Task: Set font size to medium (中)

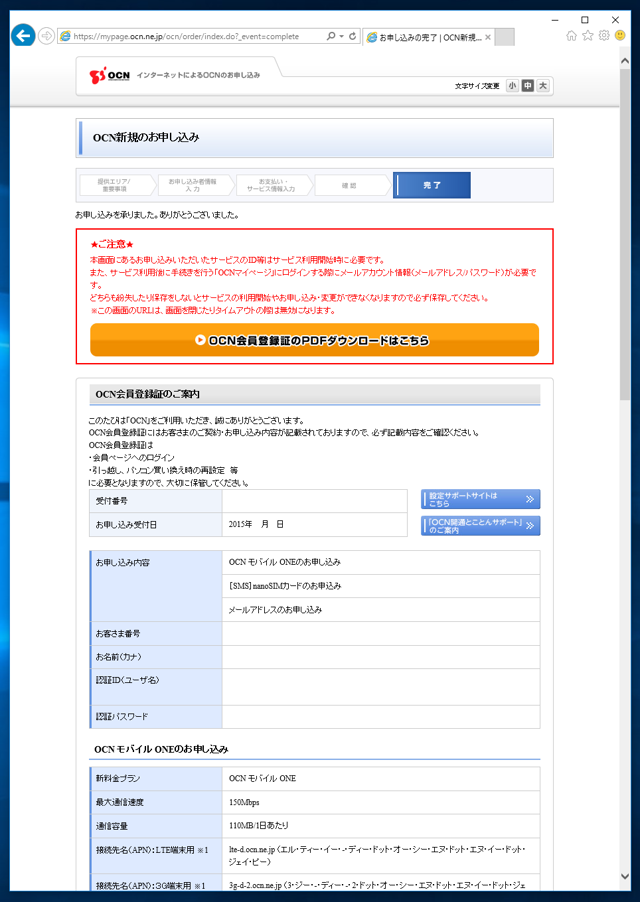Action: 527,86
